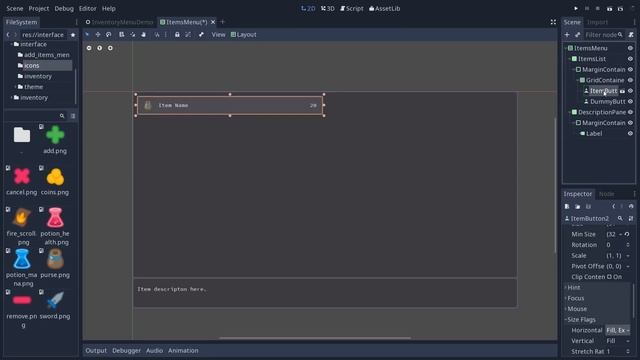Viewport: 640px width, 360px height.
Task: Toggle FileSystem favorite star
Action: coord(73,35)
